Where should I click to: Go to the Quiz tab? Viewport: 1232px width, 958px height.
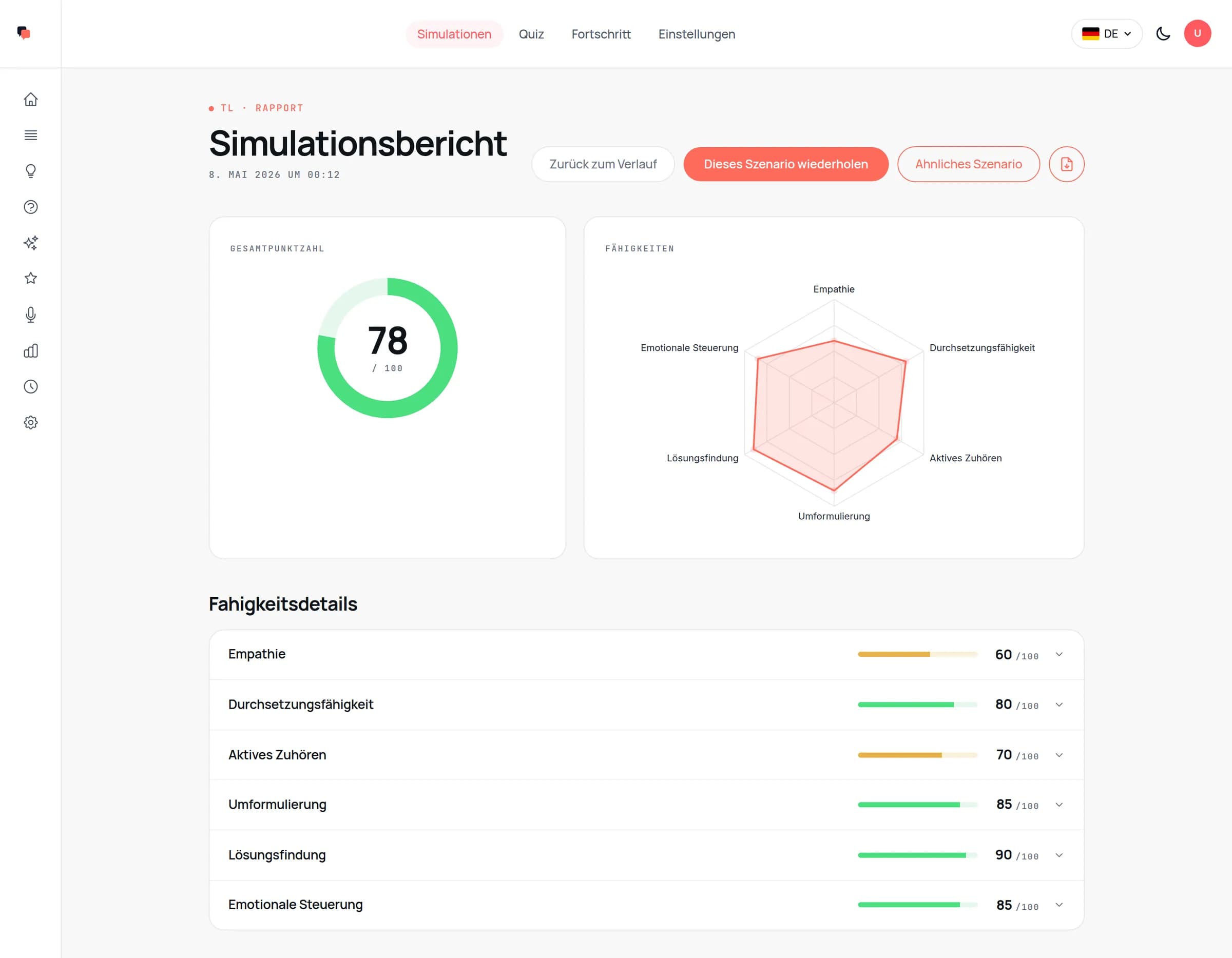531,34
